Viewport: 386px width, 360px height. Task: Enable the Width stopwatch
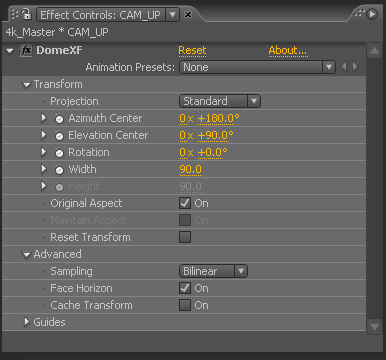59,170
